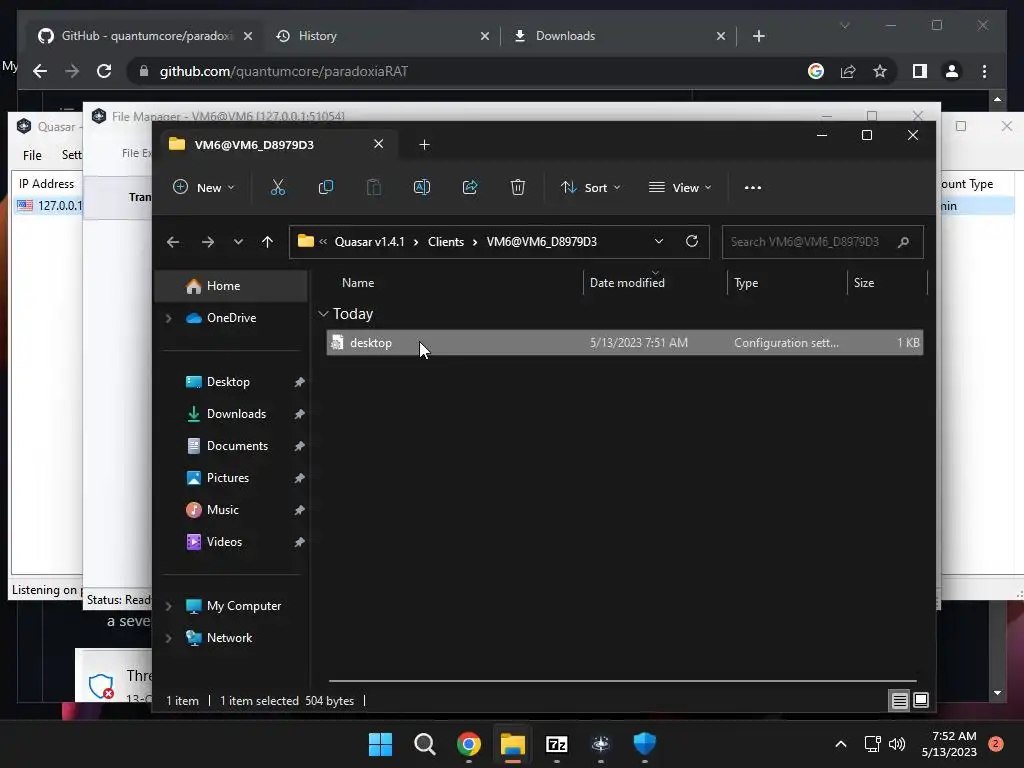The image size is (1024, 768).
Task: Go forward in Explorer navigation
Action: 208,242
